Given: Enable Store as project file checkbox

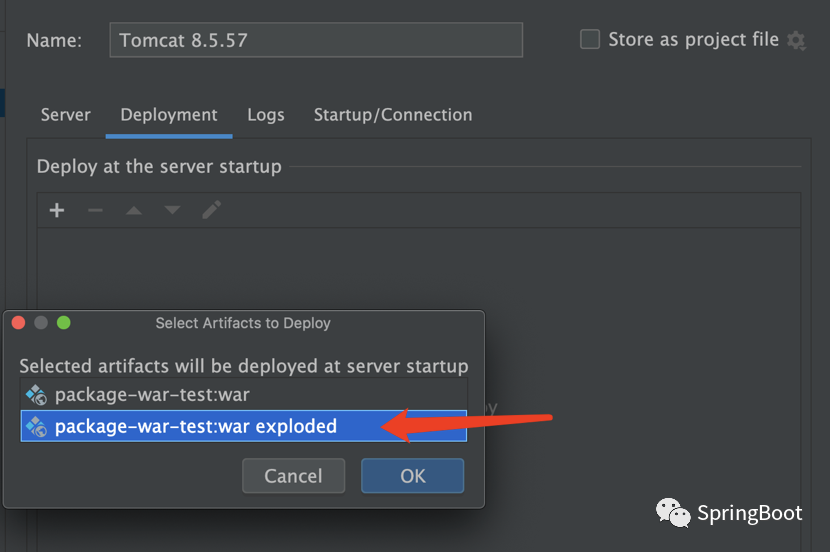Looking at the screenshot, I should 590,39.
